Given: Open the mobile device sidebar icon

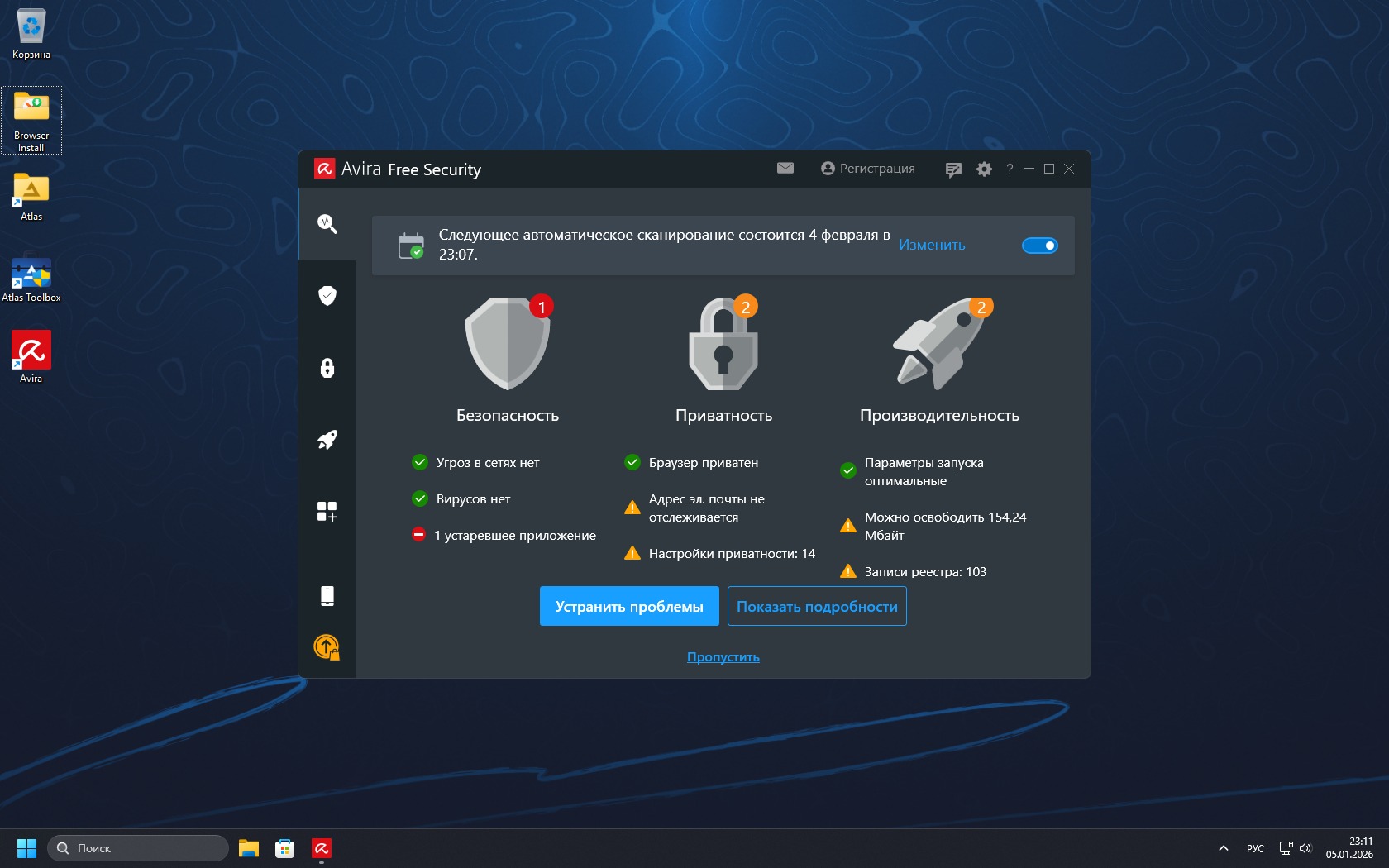Looking at the screenshot, I should pyautogui.click(x=327, y=596).
